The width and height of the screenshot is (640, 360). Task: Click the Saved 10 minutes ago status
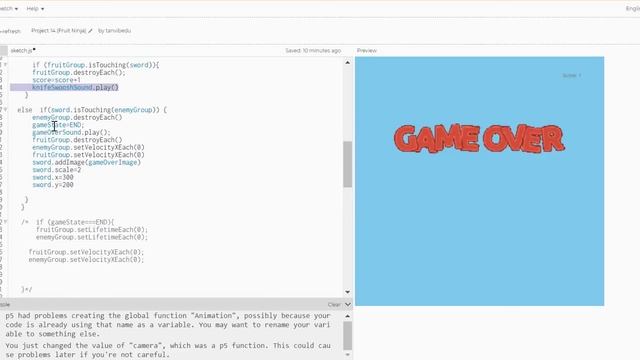pyautogui.click(x=313, y=51)
